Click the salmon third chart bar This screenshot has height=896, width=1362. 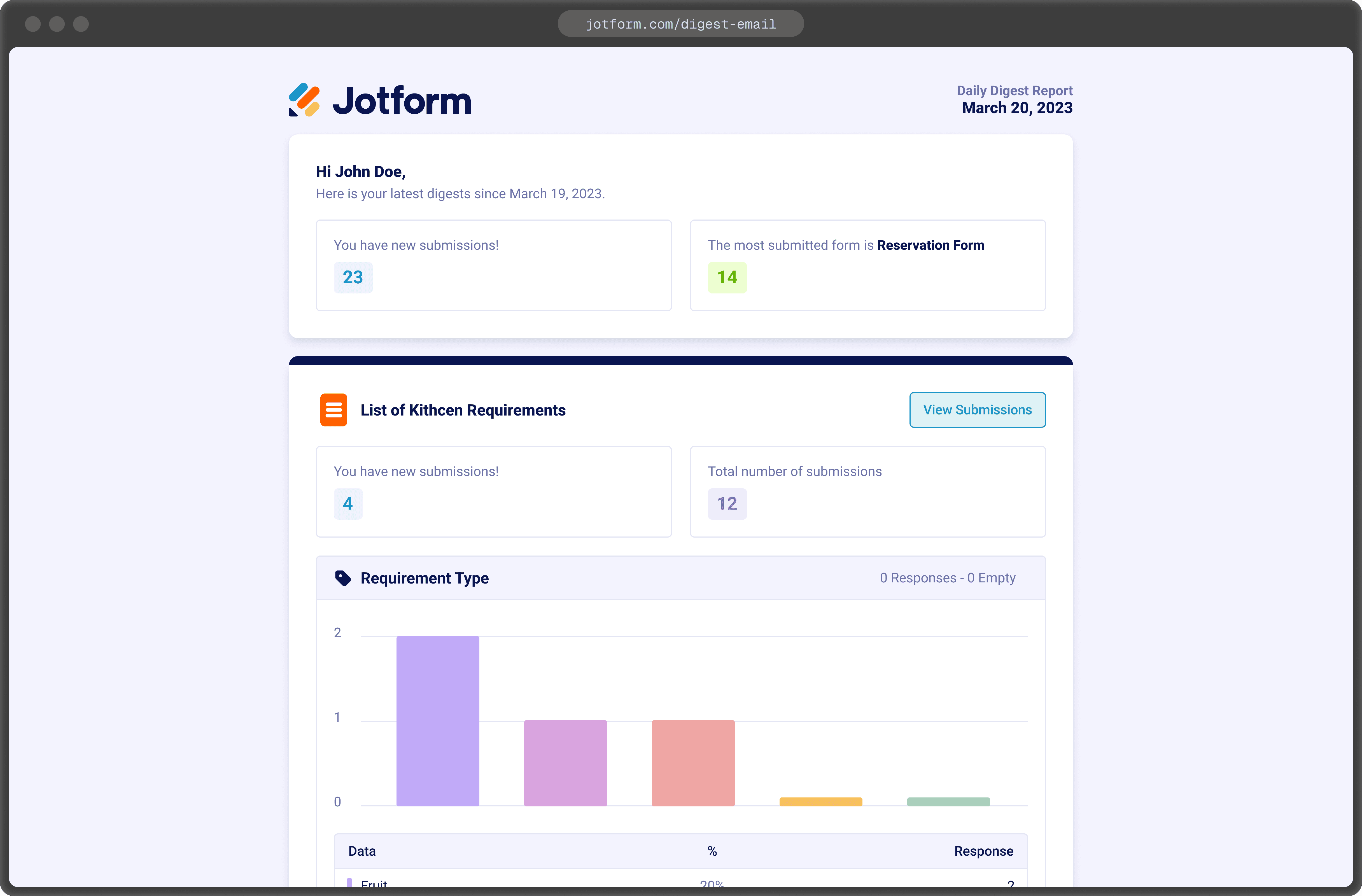[693, 763]
